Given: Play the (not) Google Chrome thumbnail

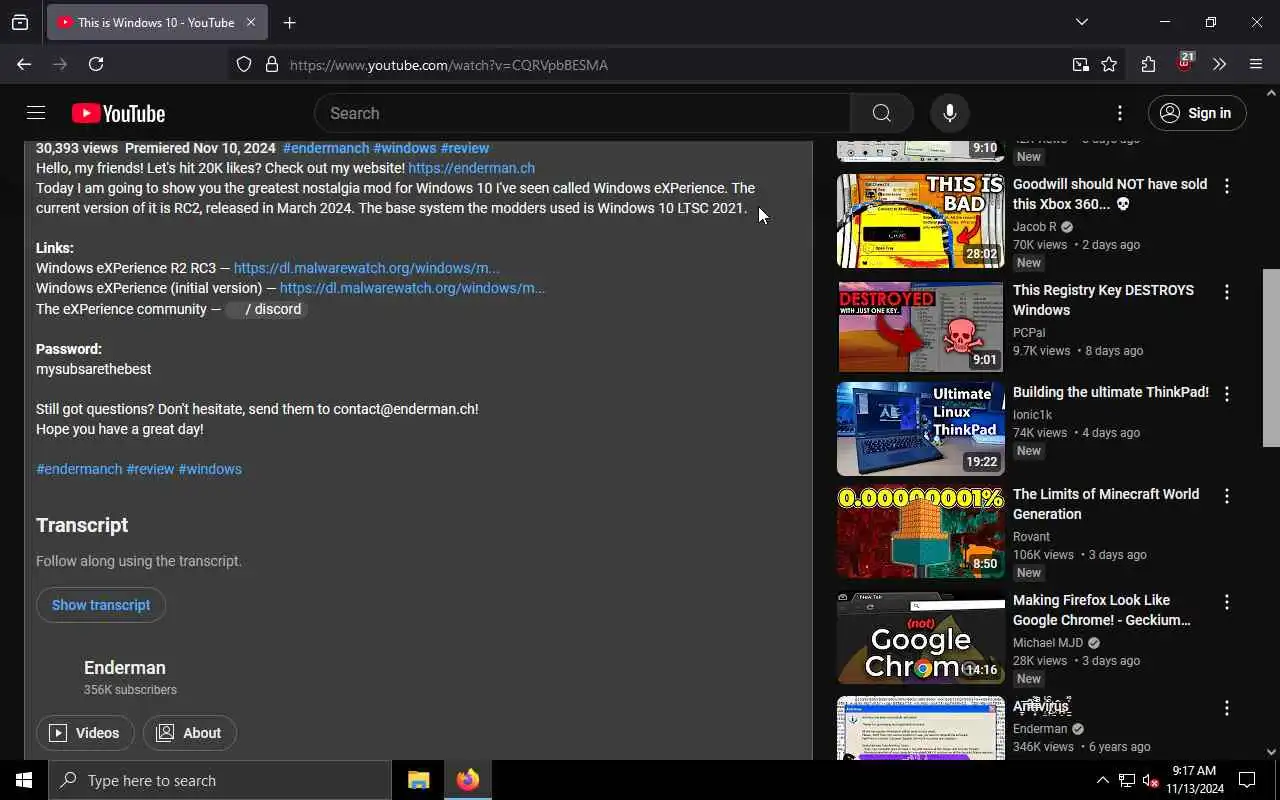Looking at the screenshot, I should tap(920, 637).
